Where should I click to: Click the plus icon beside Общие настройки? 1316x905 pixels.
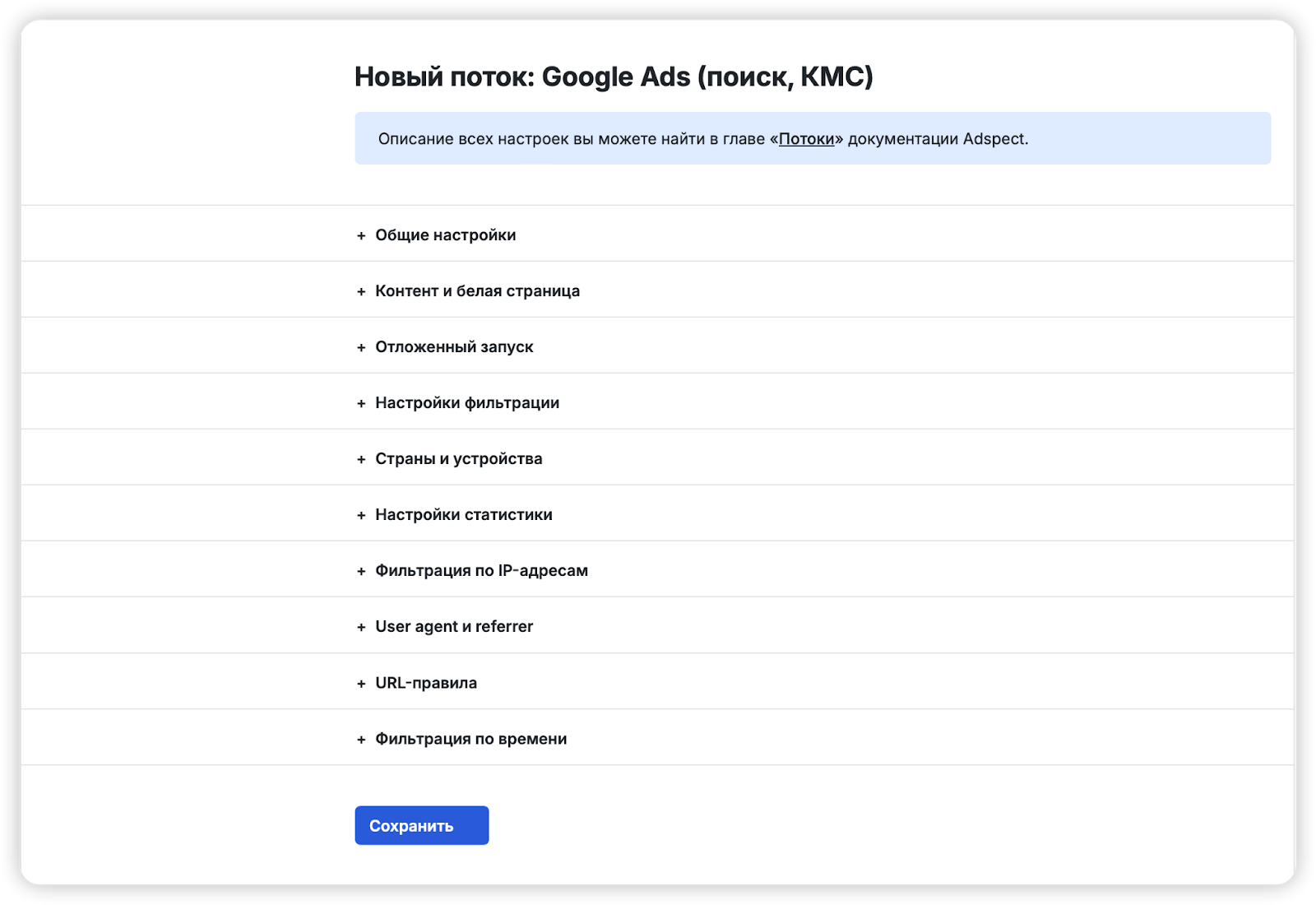(361, 236)
